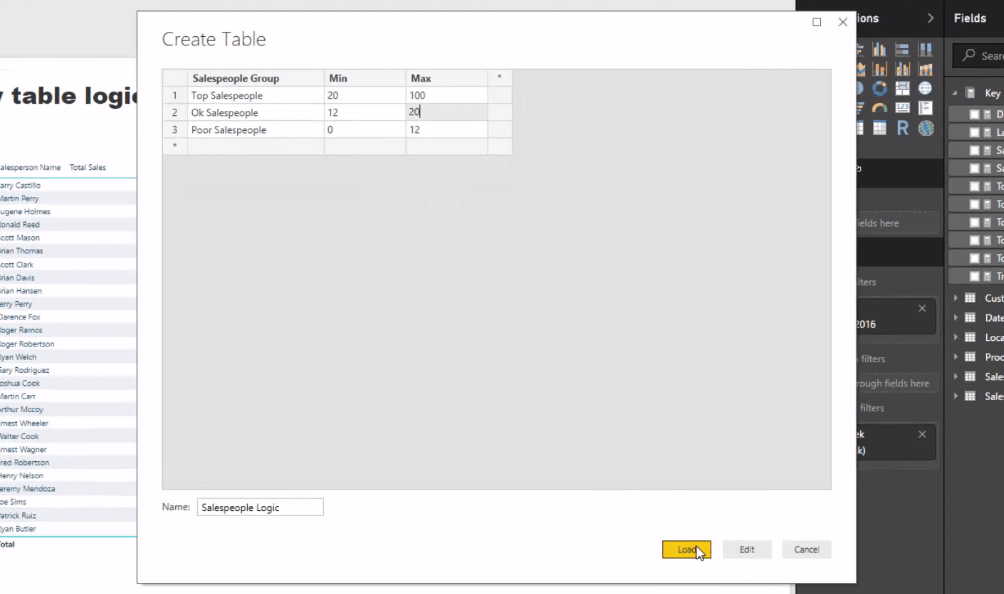Click the drillthrough fields here drop well

895,383
